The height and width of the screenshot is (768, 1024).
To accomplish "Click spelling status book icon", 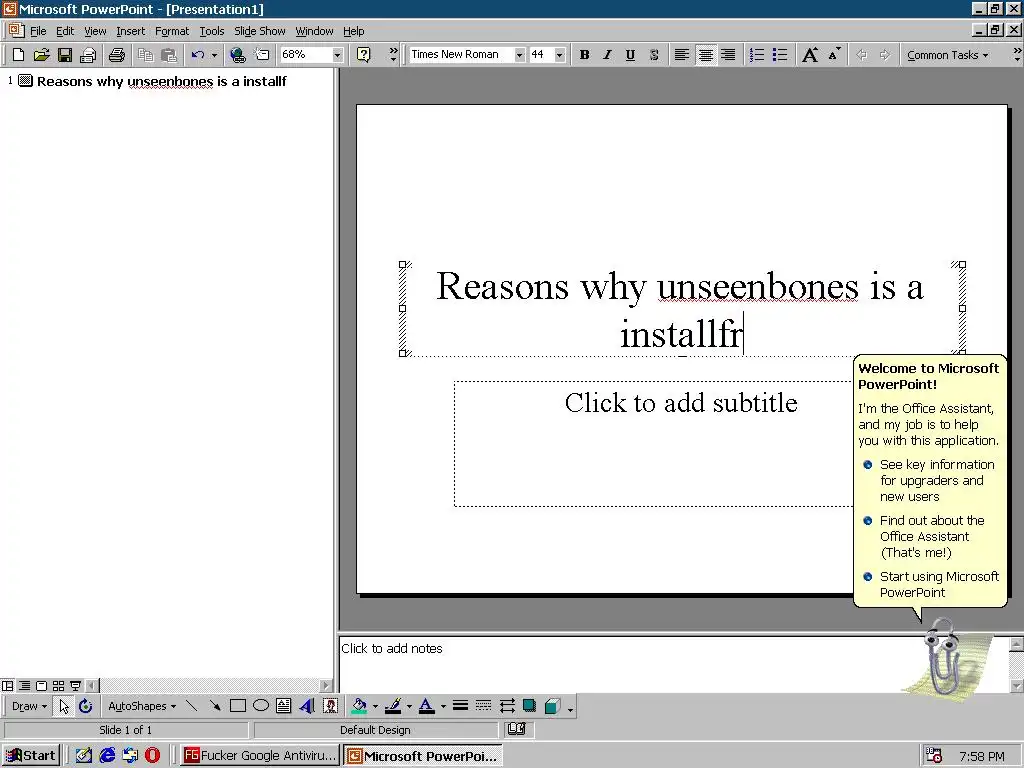I will pyautogui.click(x=517, y=729).
